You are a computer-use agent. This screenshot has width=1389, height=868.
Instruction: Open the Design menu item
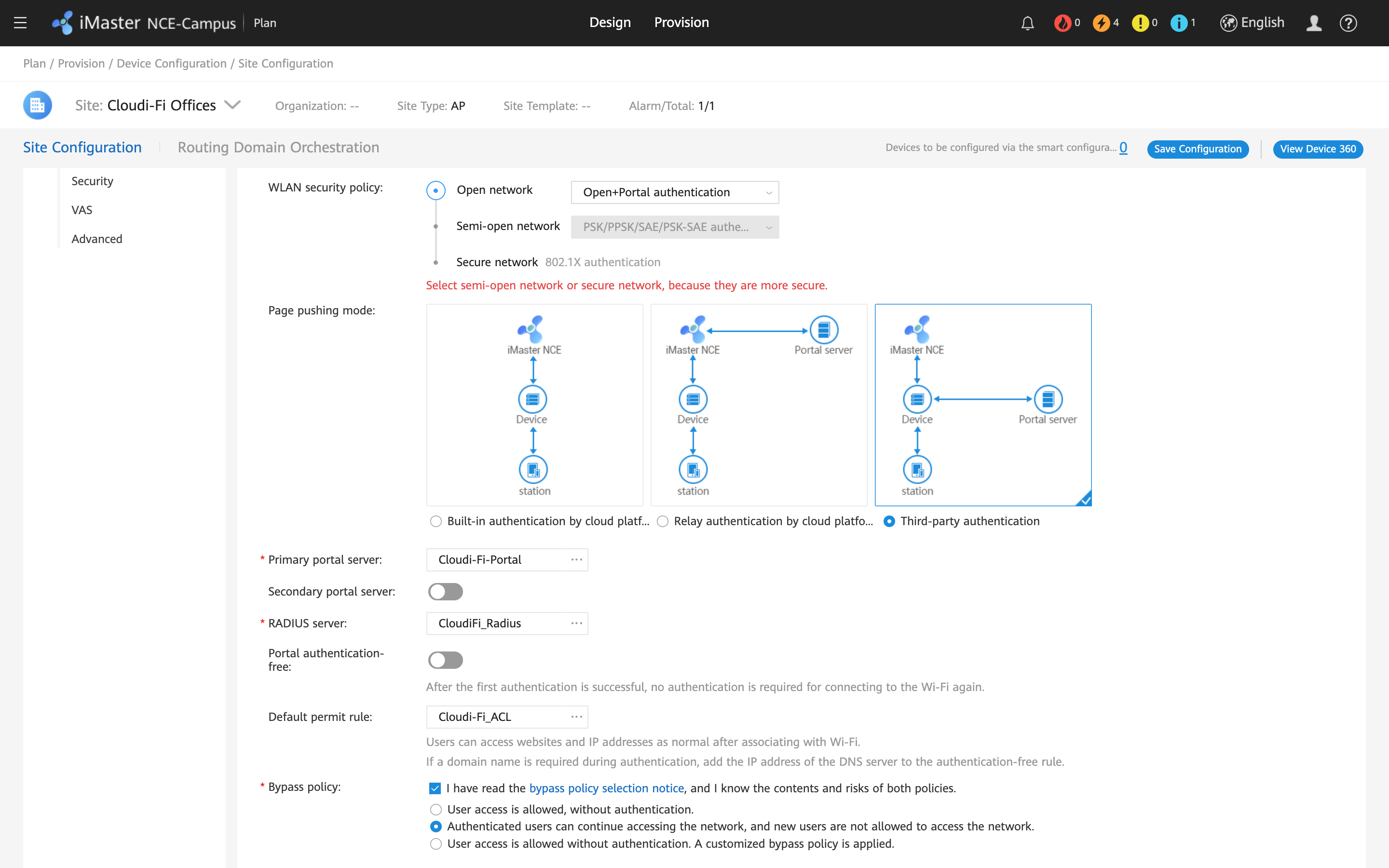coord(610,22)
